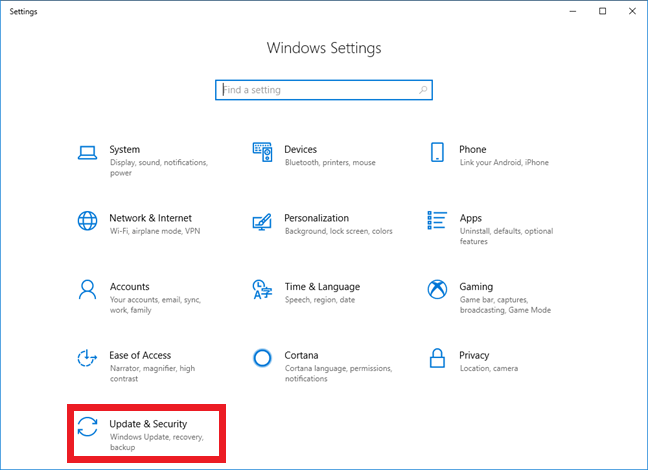Open the Apps settings title
The width and height of the screenshot is (648, 470).
click(471, 218)
